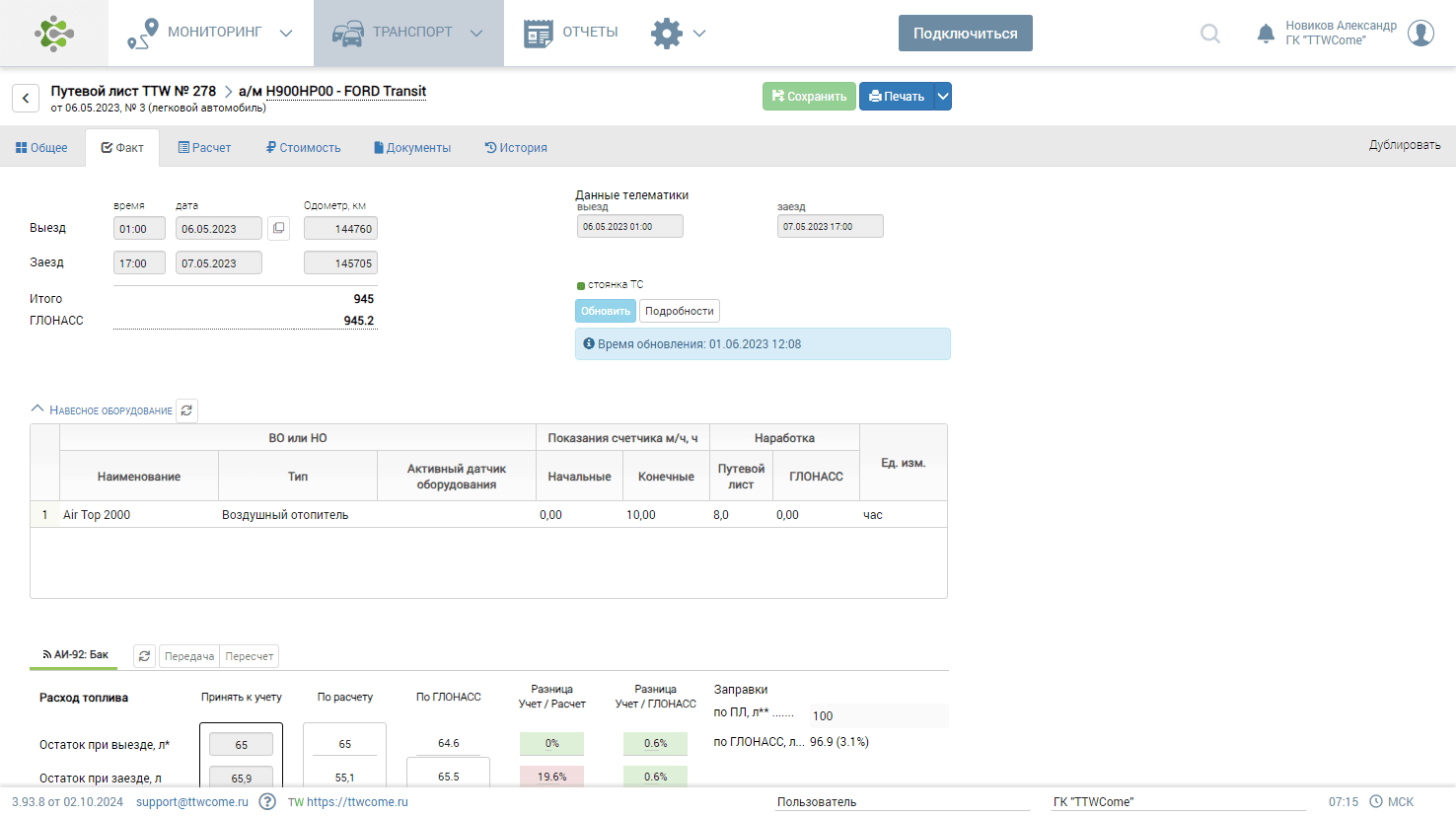Image resolution: width=1456 pixels, height=817 pixels.
Task: Open the search magnifier icon
Action: [1210, 34]
